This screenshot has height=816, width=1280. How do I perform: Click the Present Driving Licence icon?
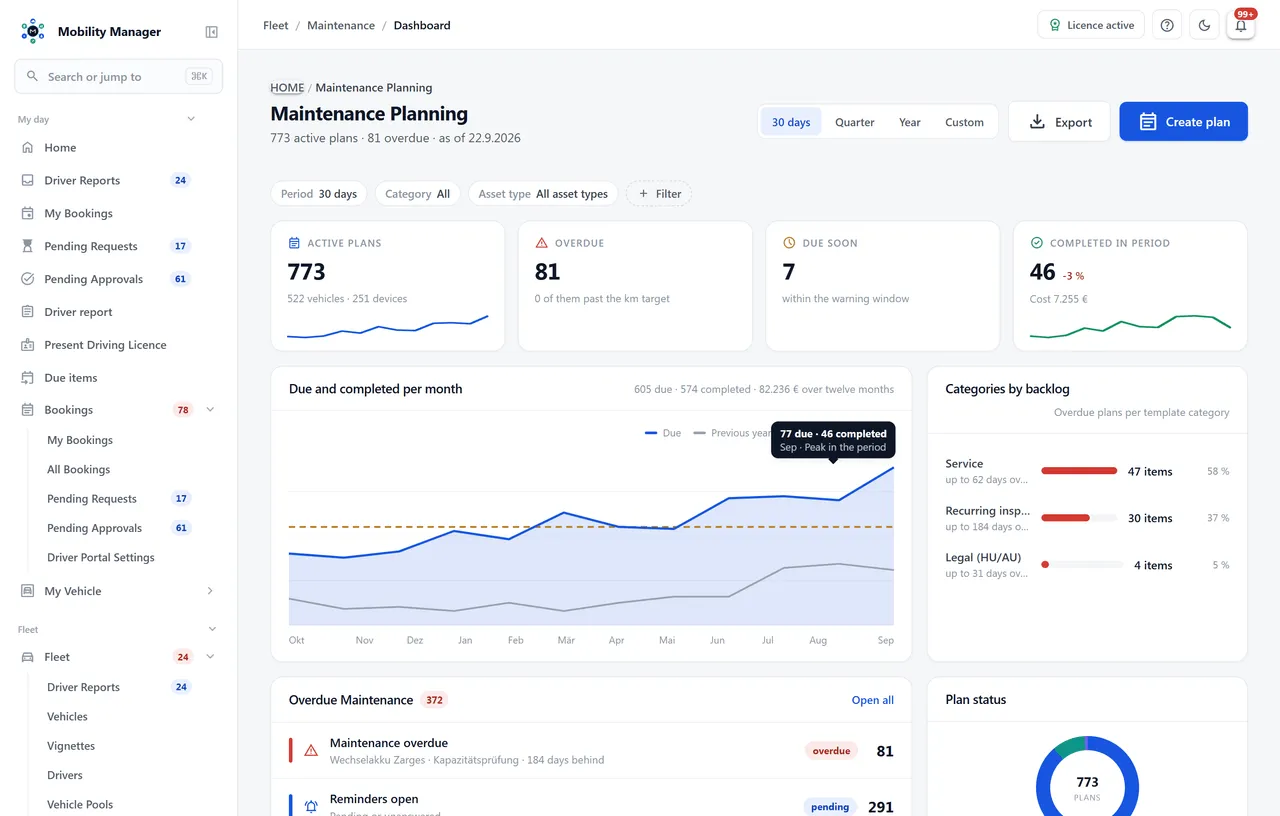[28, 345]
